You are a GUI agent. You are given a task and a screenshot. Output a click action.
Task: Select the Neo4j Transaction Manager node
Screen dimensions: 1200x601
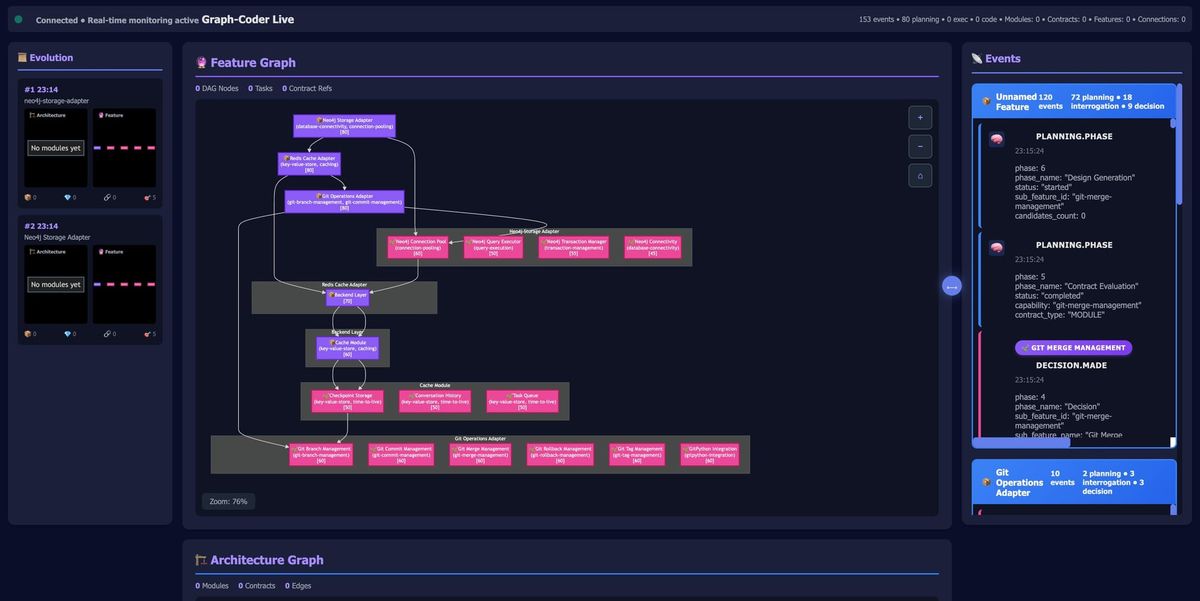[573, 247]
